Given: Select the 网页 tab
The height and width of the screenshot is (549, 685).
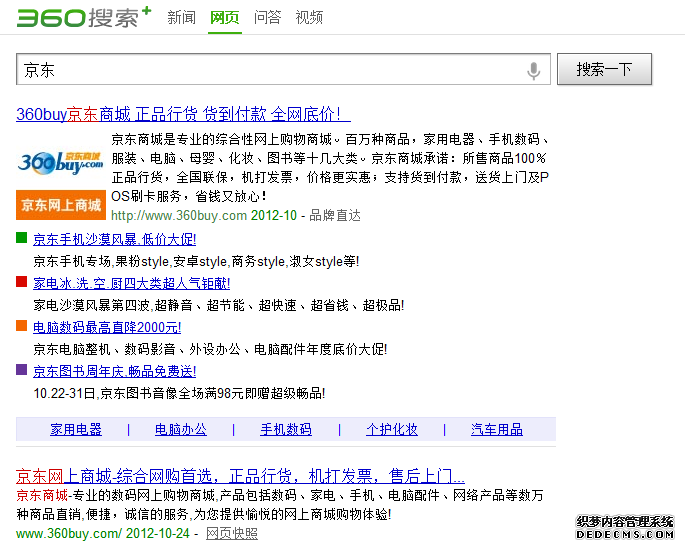Looking at the screenshot, I should (225, 18).
